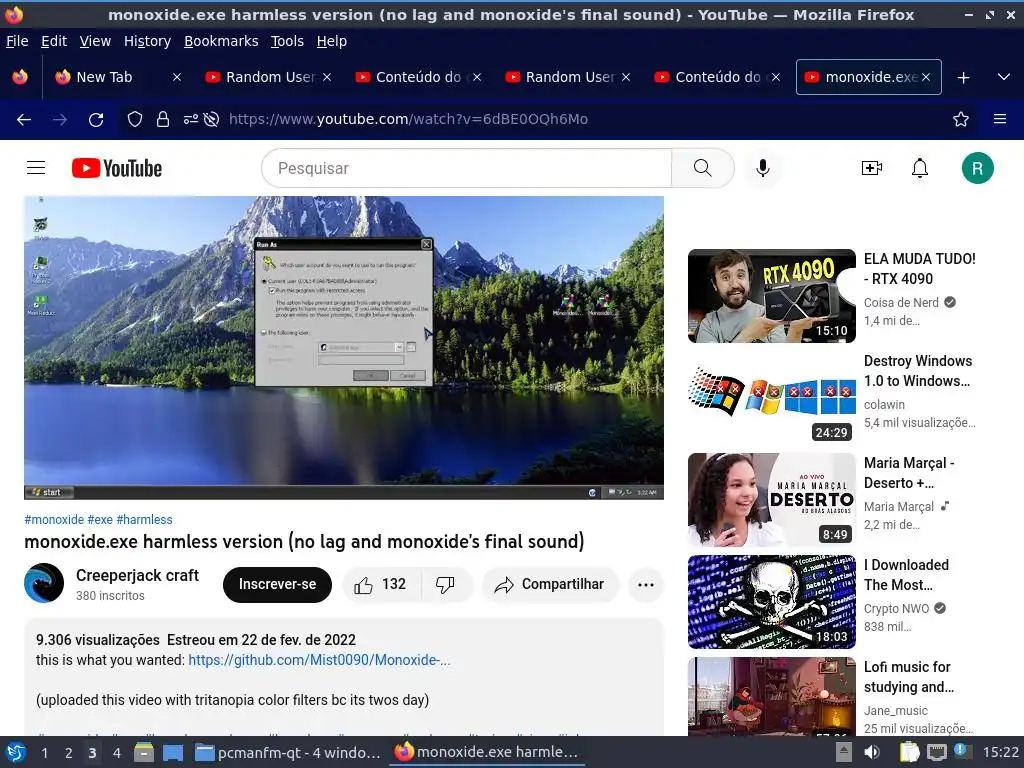Like the video with thumbs up

point(381,584)
